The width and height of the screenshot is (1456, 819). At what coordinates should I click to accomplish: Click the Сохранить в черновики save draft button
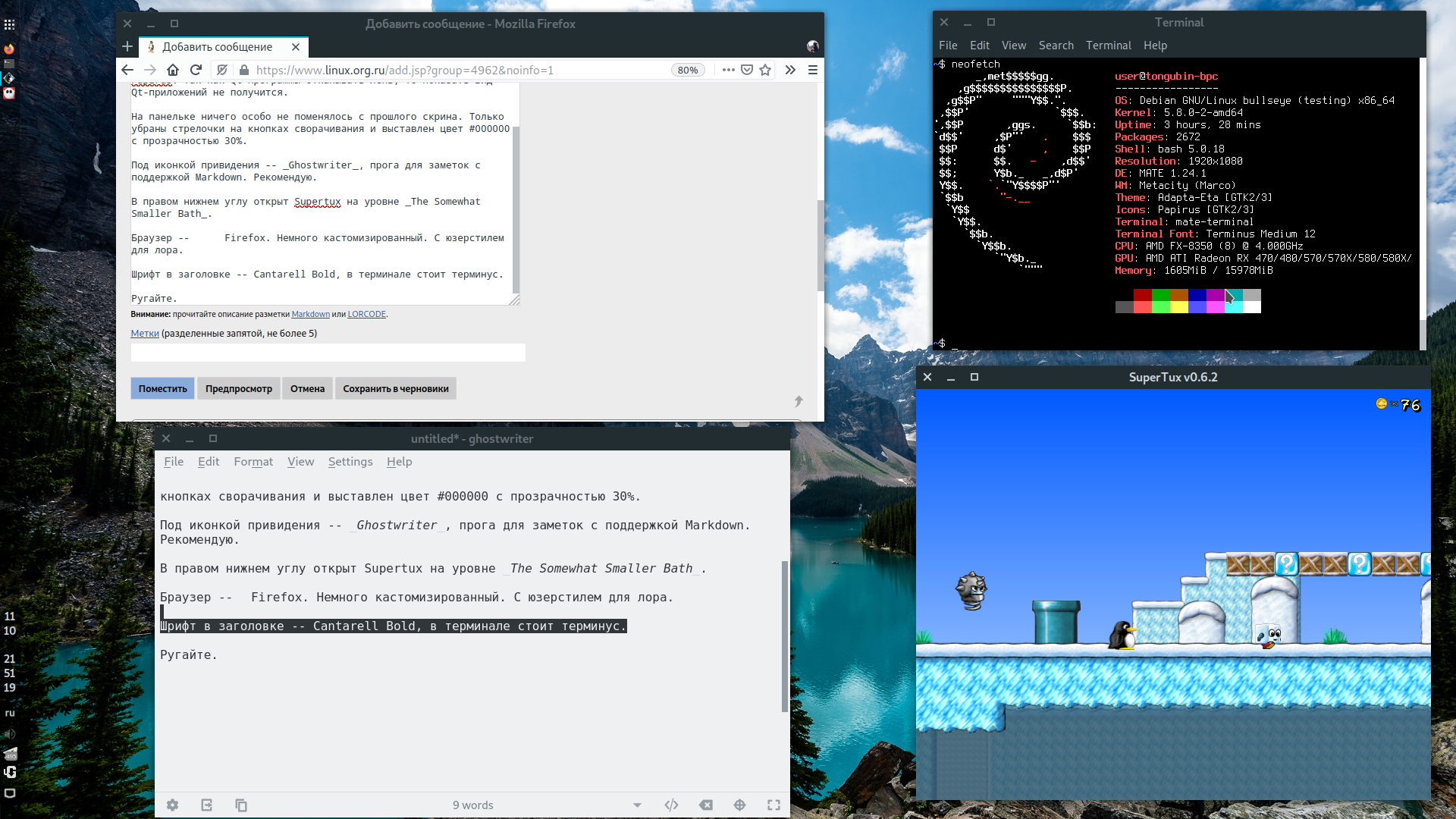point(395,388)
